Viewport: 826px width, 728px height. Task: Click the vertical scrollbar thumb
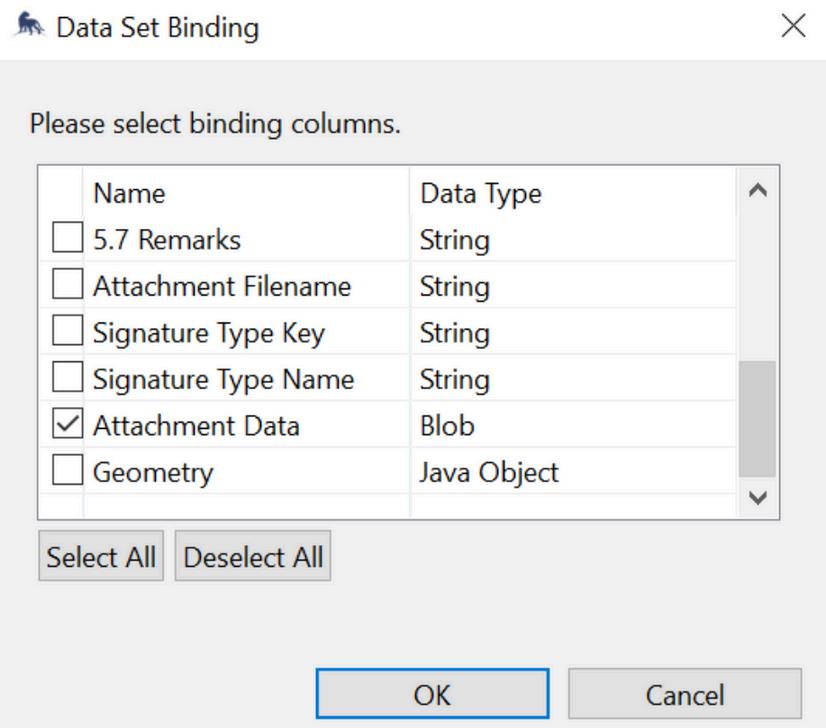coord(757,418)
